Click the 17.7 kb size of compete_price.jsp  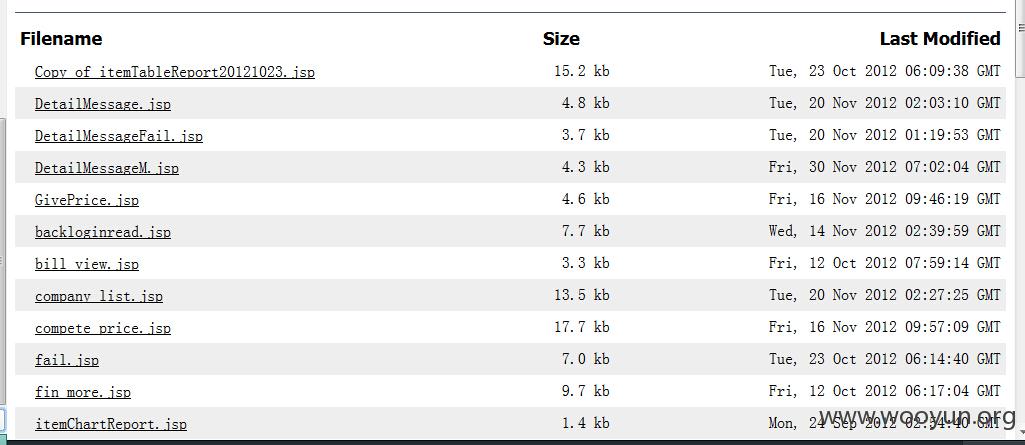point(582,327)
